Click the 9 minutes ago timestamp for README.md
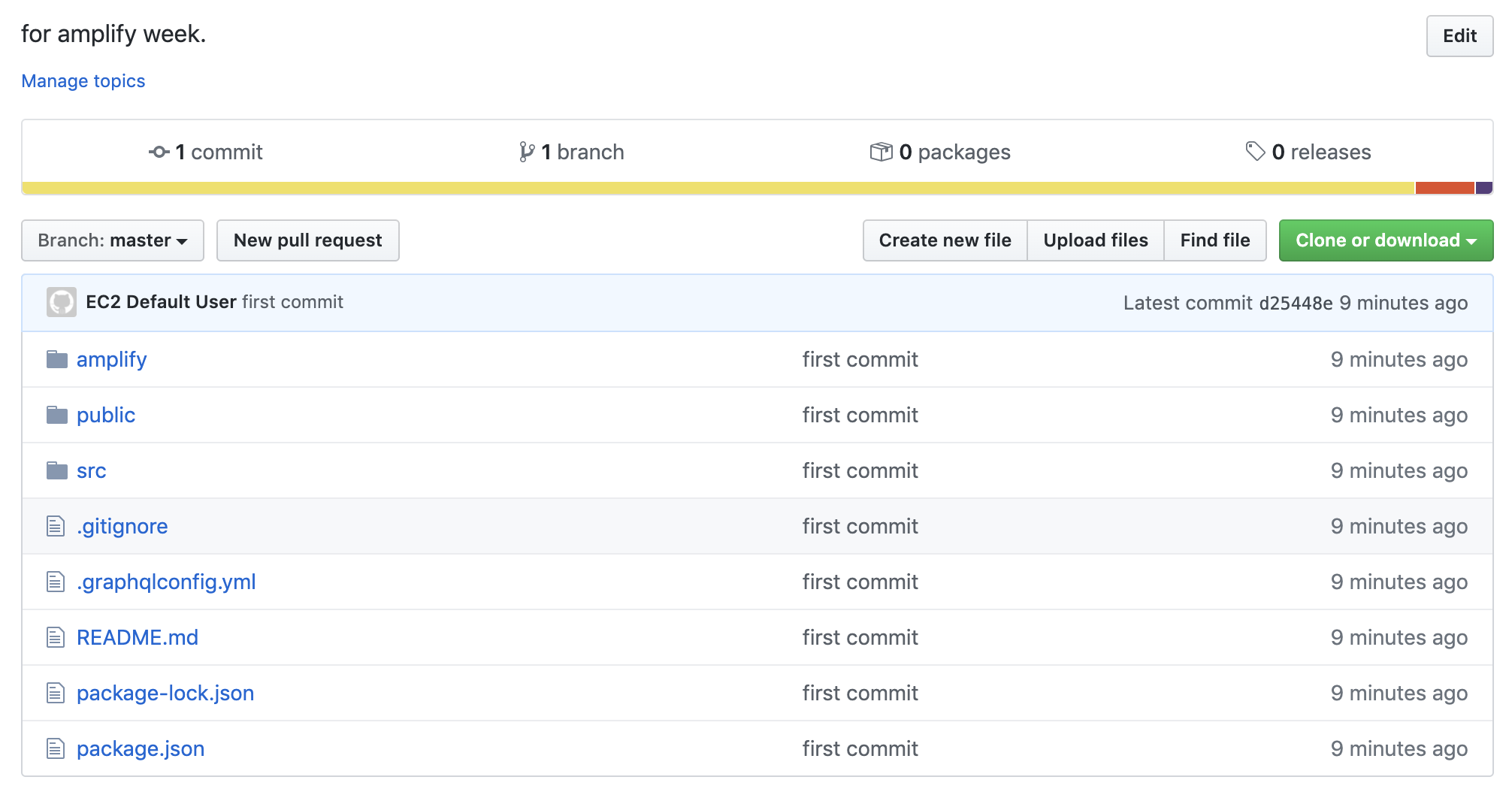Viewport: 1512px width, 792px height. pyautogui.click(x=1399, y=637)
